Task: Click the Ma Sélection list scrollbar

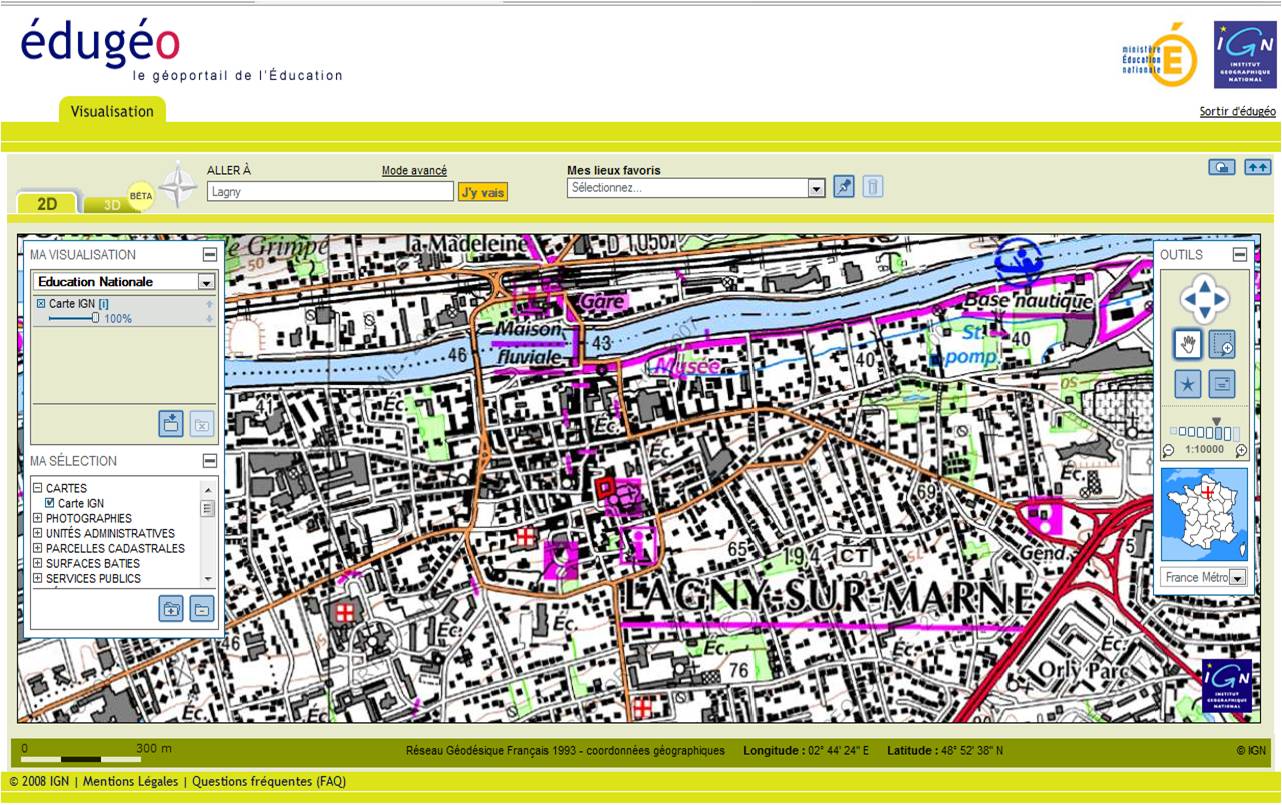Action: pyautogui.click(x=208, y=533)
